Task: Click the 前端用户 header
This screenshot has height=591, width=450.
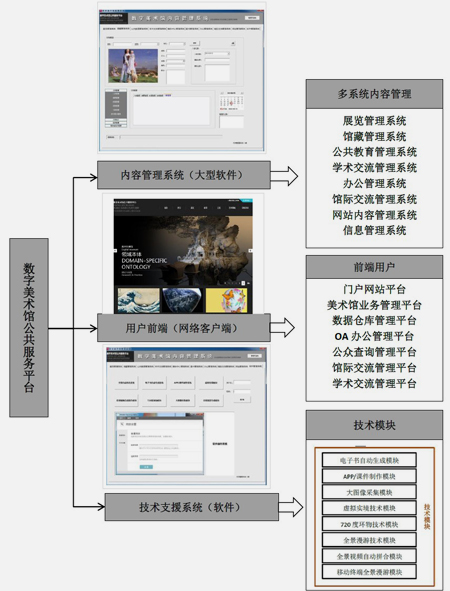Action: tap(374, 267)
